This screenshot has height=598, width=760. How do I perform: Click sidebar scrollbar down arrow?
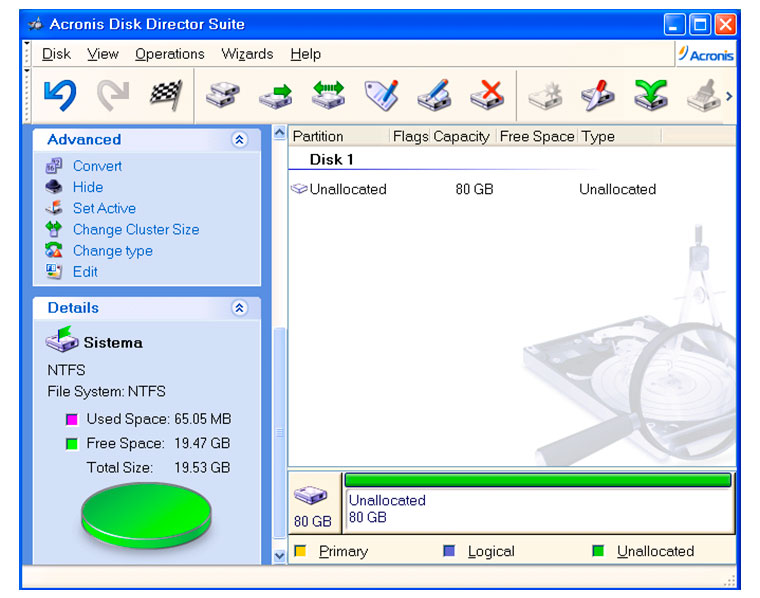click(x=280, y=555)
